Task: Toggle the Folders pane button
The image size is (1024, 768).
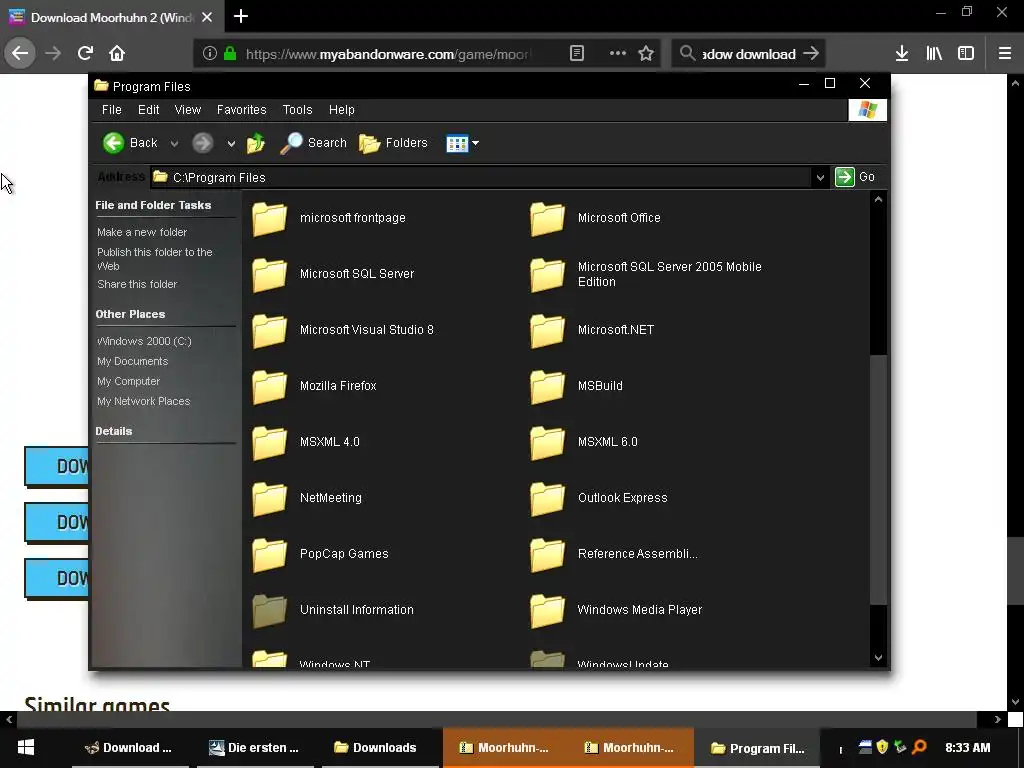Action: 394,143
